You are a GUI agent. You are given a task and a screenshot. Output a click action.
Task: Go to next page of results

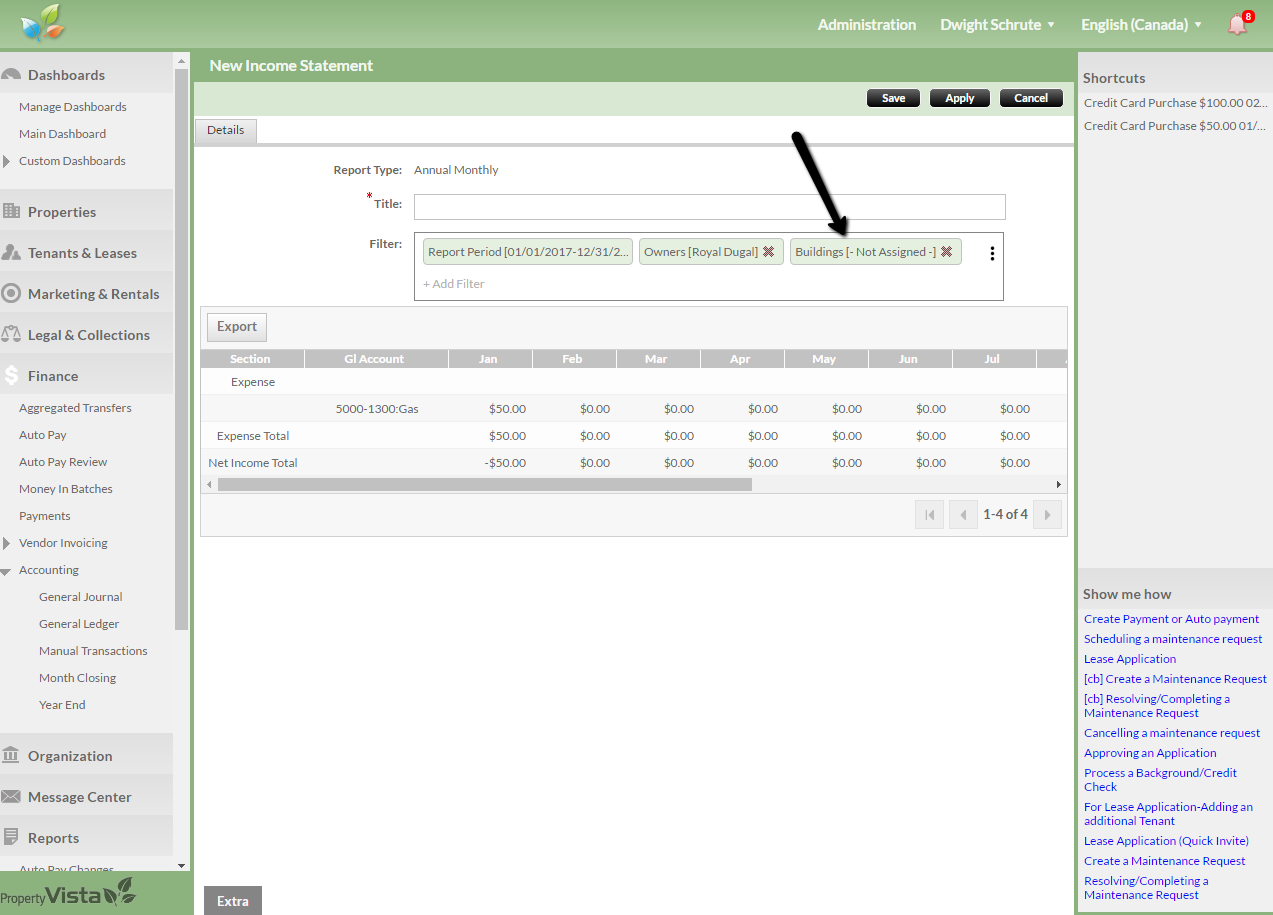click(x=1047, y=514)
